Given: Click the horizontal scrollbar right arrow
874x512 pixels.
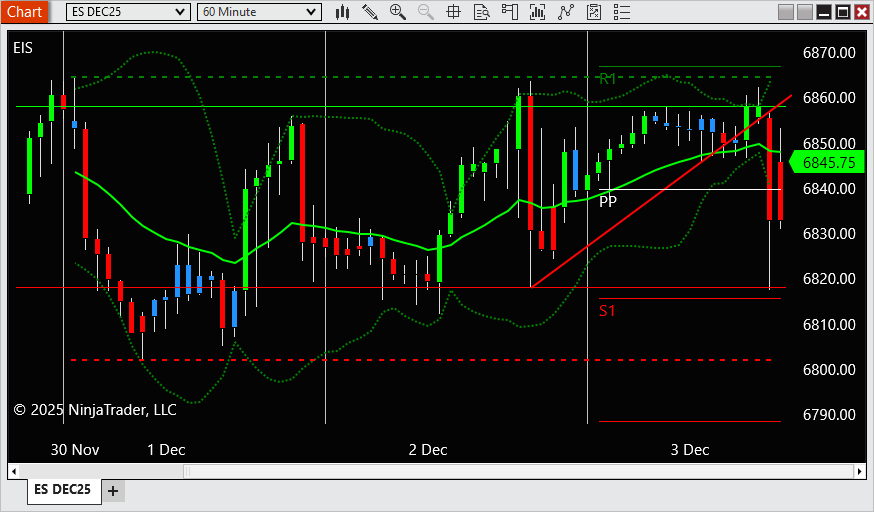Looking at the screenshot, I should coord(860,472).
